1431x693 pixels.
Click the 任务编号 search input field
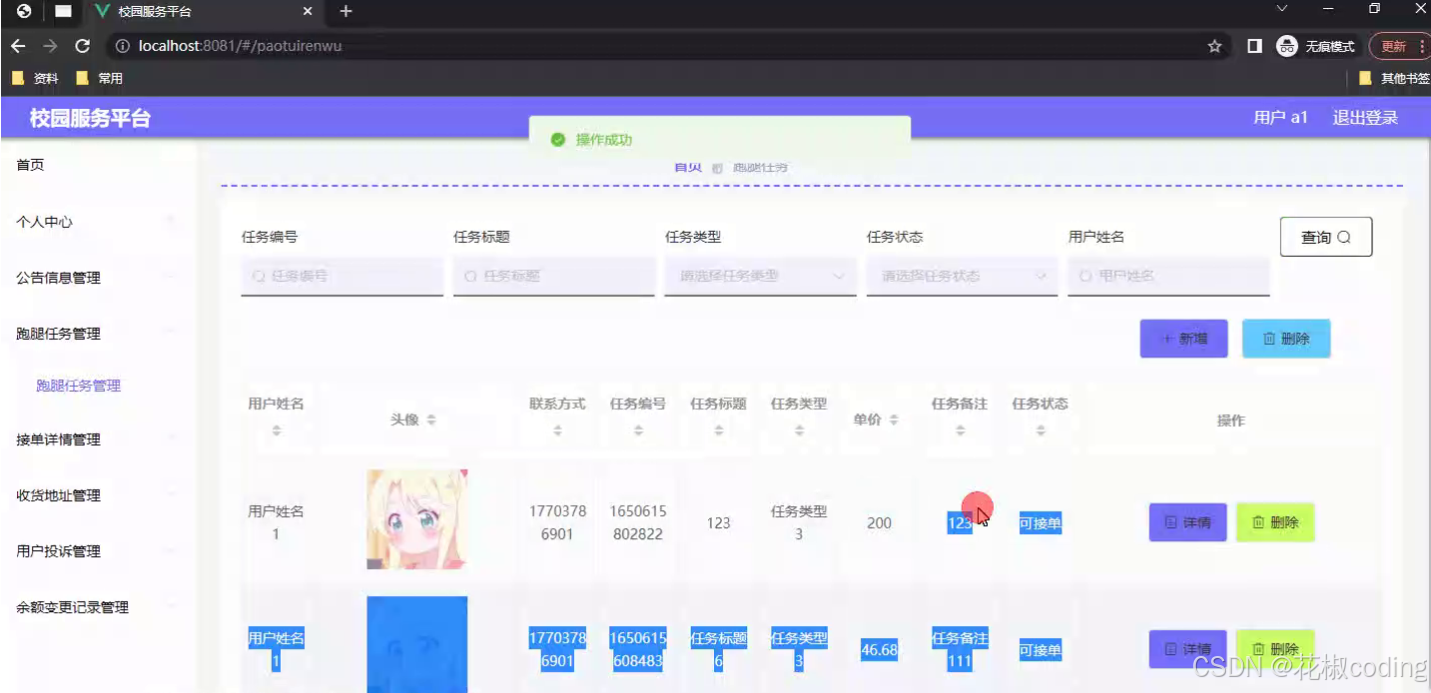341,276
